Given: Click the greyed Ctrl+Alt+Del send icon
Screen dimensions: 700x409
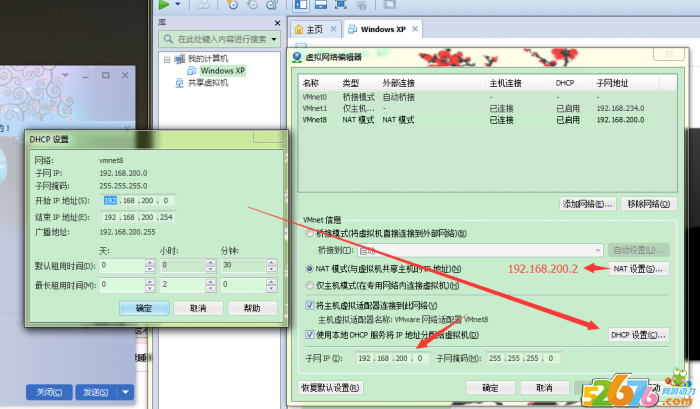Looking at the screenshot, I should click(204, 4).
